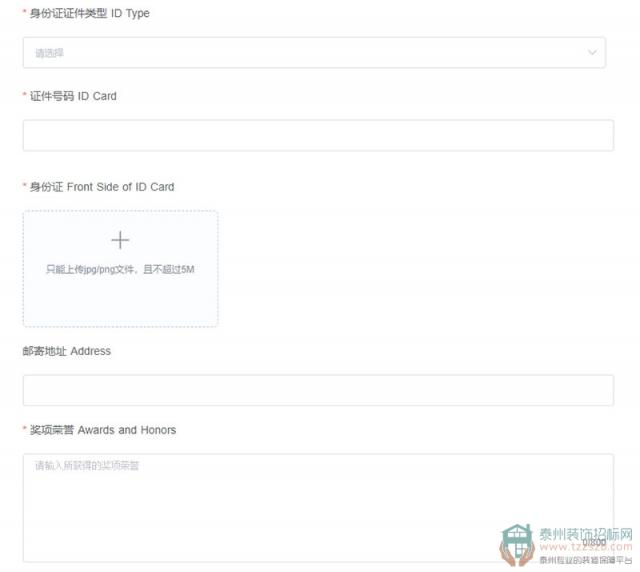Viewport: 640px width, 572px height.
Task: Click the 证件号码 ID Card label
Action: point(73,96)
